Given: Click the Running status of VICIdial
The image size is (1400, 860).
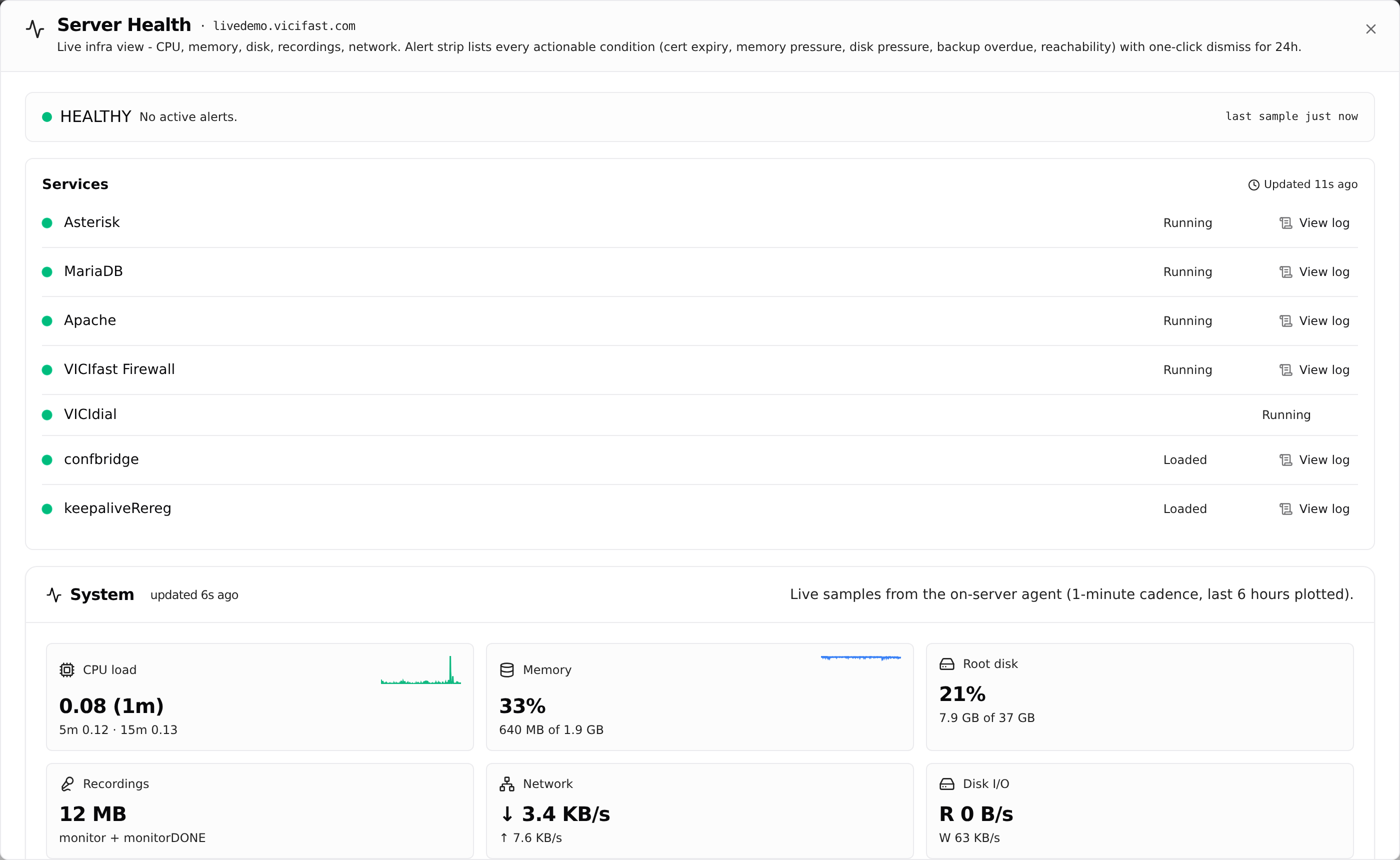Looking at the screenshot, I should coord(1286,414).
